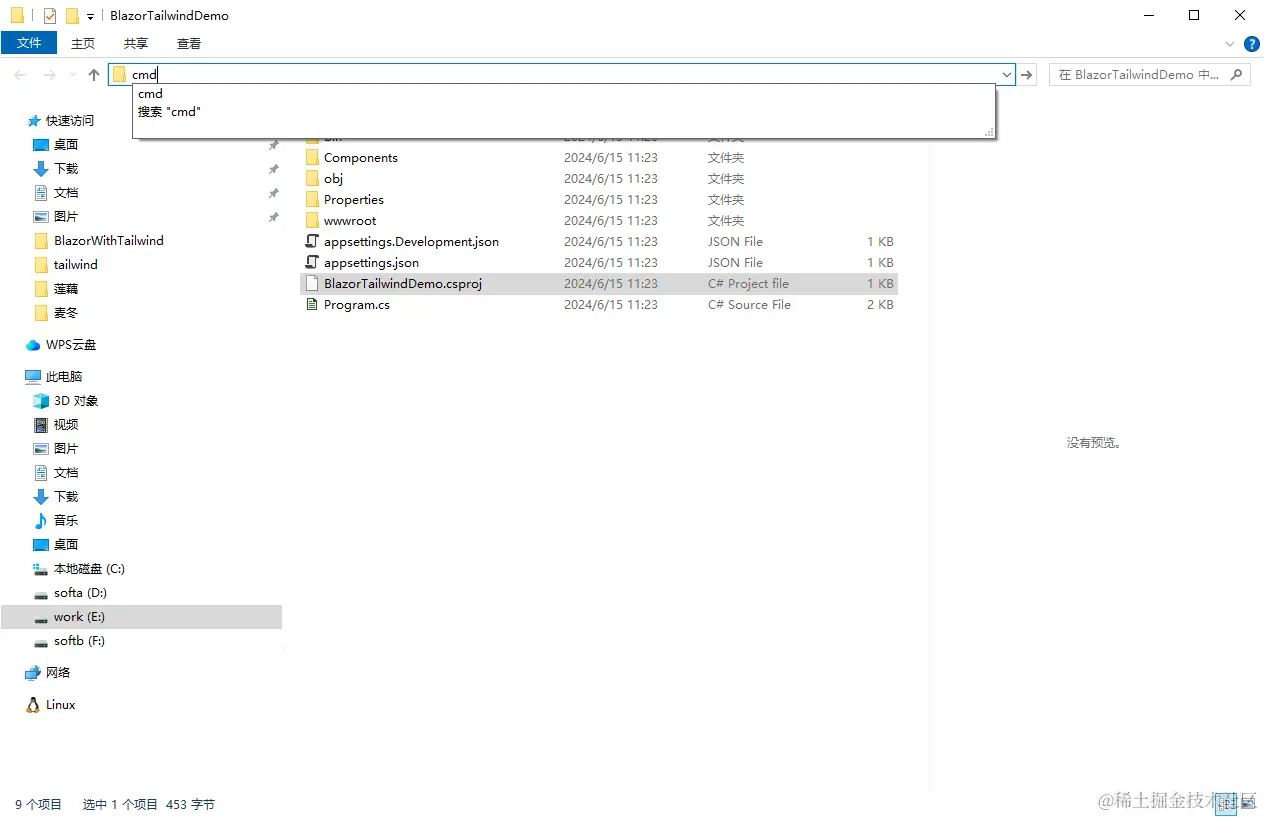The width and height of the screenshot is (1264, 817).
Task: Click the 网络 network icon
Action: (33, 673)
